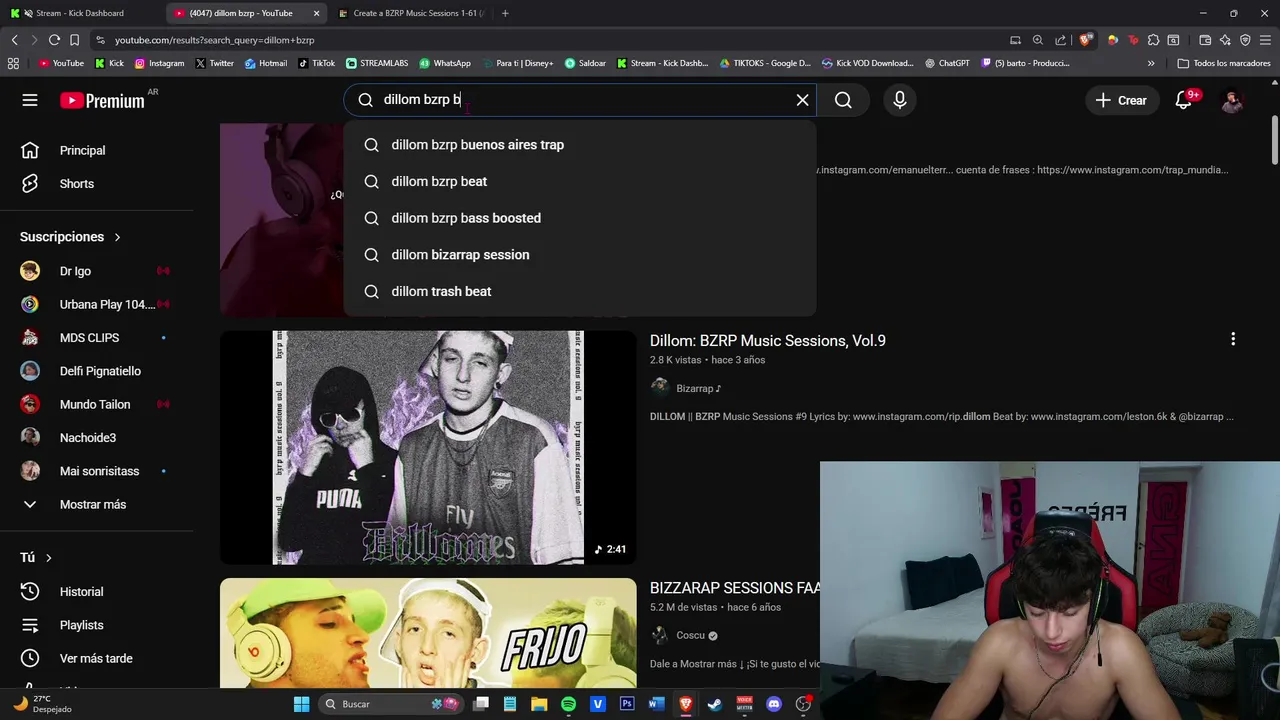Open File Explorer from the taskbar
Screen dimensions: 1280x720
(539, 704)
